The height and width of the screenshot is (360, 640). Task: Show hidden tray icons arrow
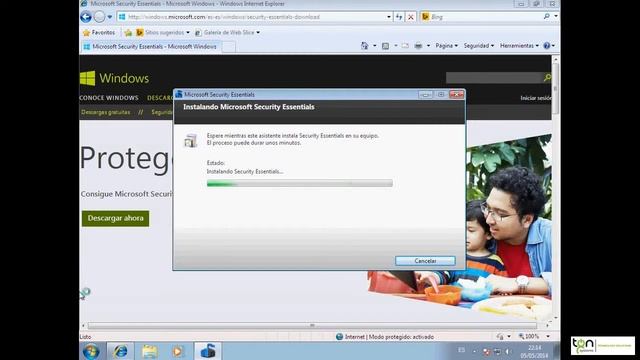click(474, 351)
